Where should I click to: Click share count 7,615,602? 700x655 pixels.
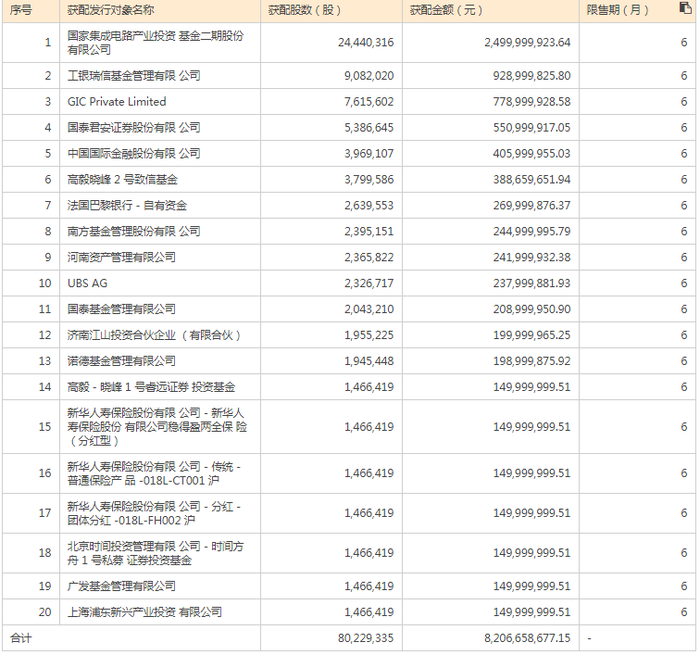point(369,102)
